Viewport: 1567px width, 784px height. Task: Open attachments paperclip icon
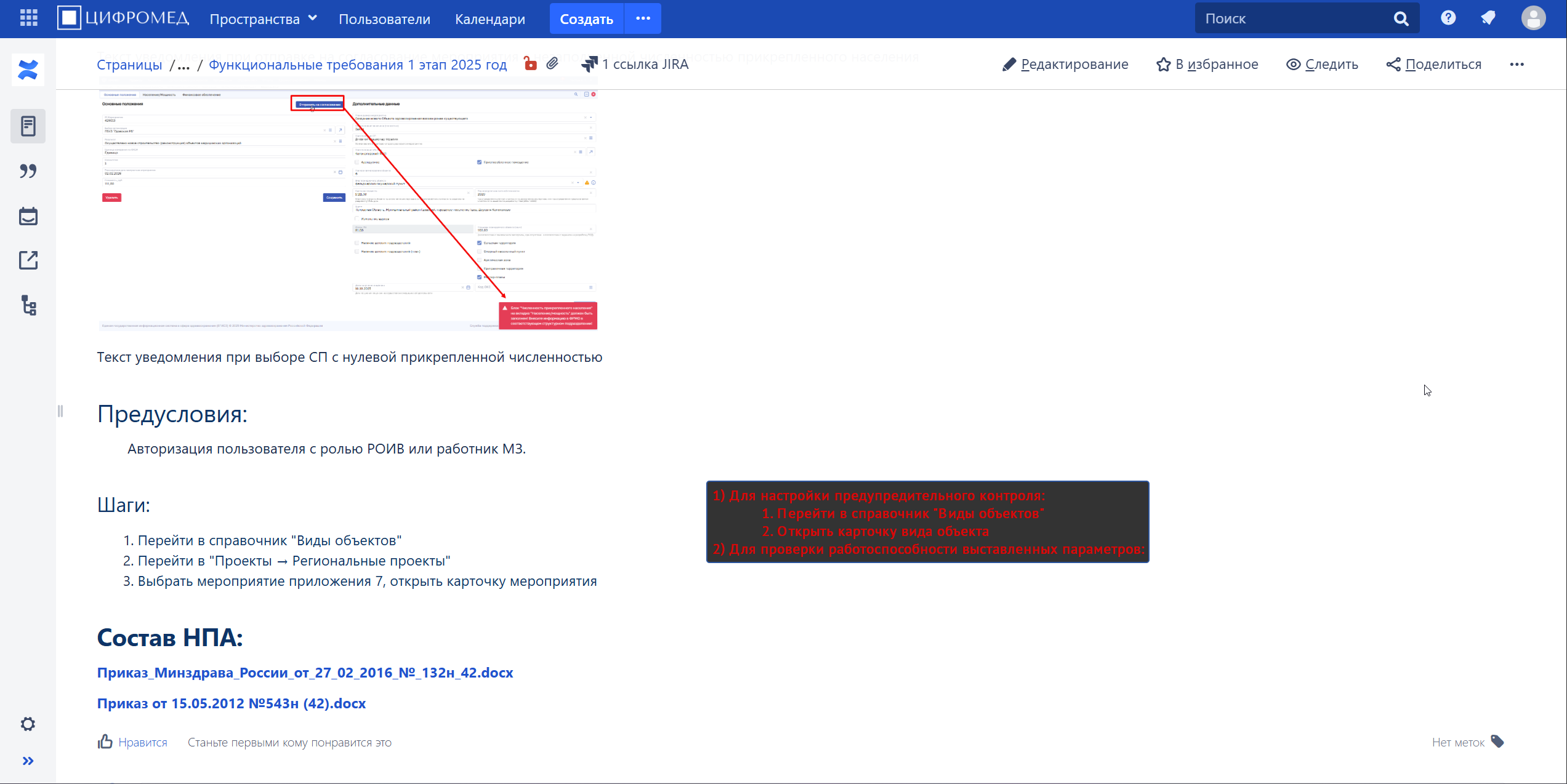tap(552, 63)
